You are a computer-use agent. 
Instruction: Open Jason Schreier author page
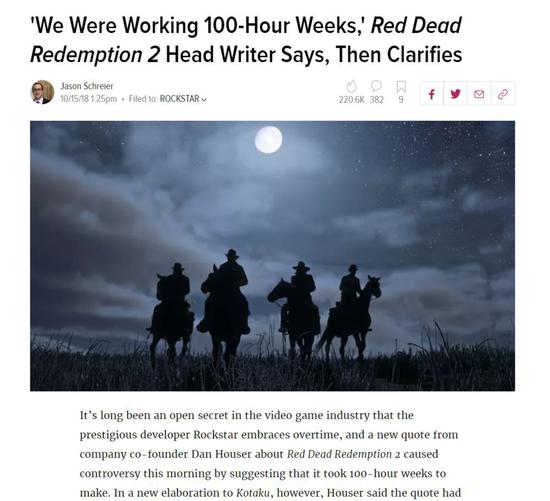[87, 86]
